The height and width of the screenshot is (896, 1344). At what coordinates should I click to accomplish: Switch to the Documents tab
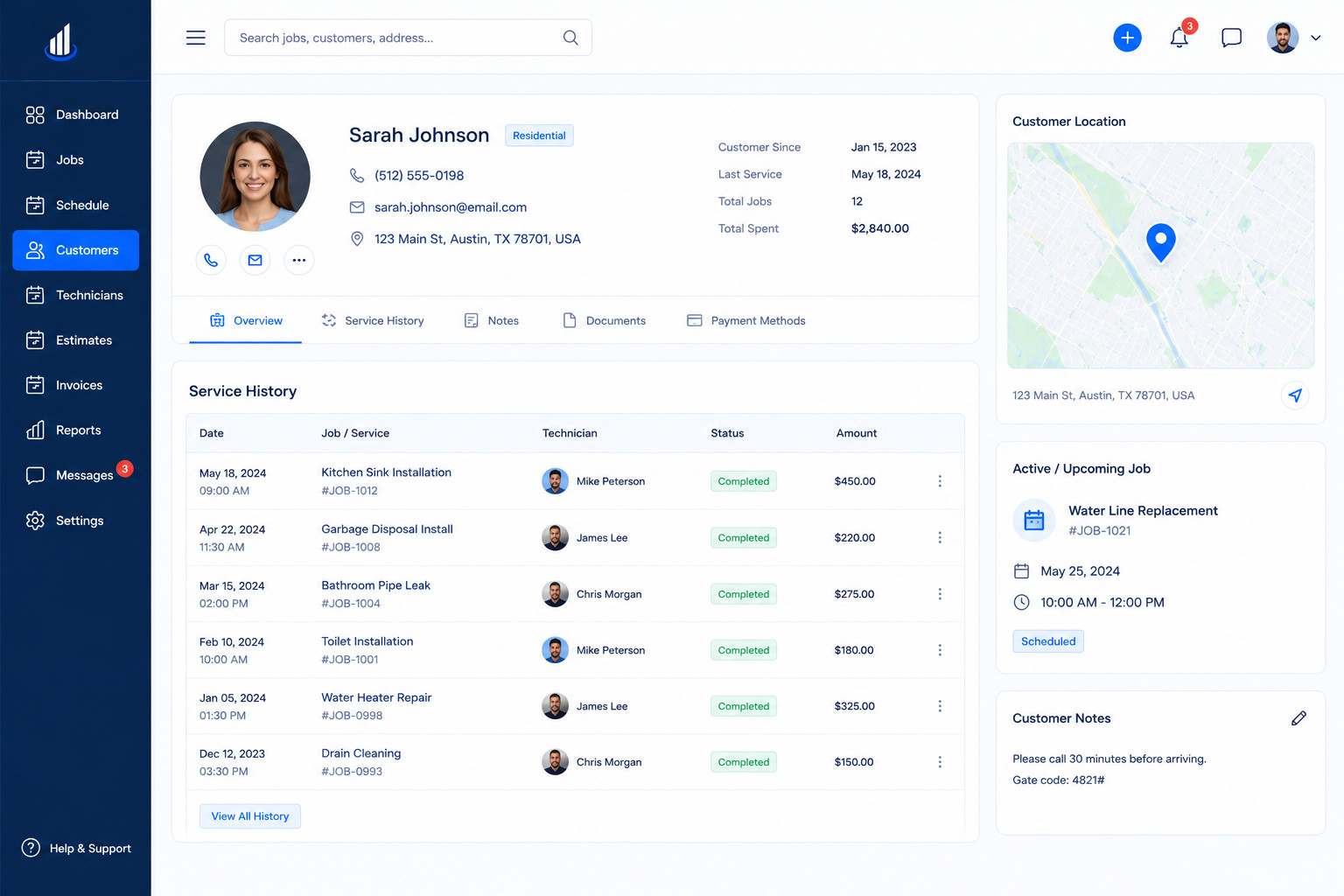(604, 321)
